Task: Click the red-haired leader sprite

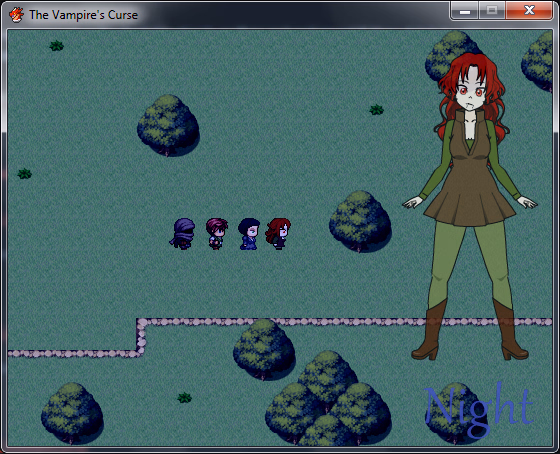Action: [x=278, y=234]
